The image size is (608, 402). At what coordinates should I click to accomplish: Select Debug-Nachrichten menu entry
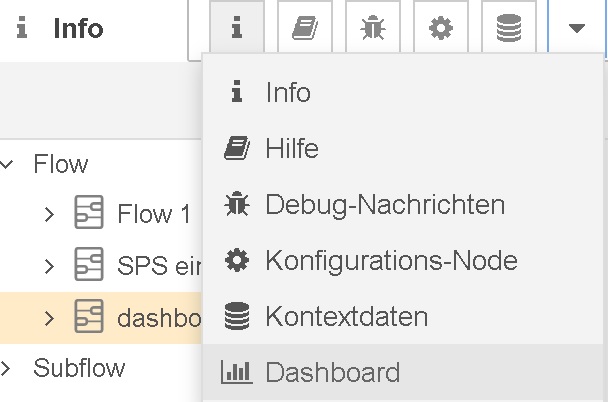pos(384,205)
